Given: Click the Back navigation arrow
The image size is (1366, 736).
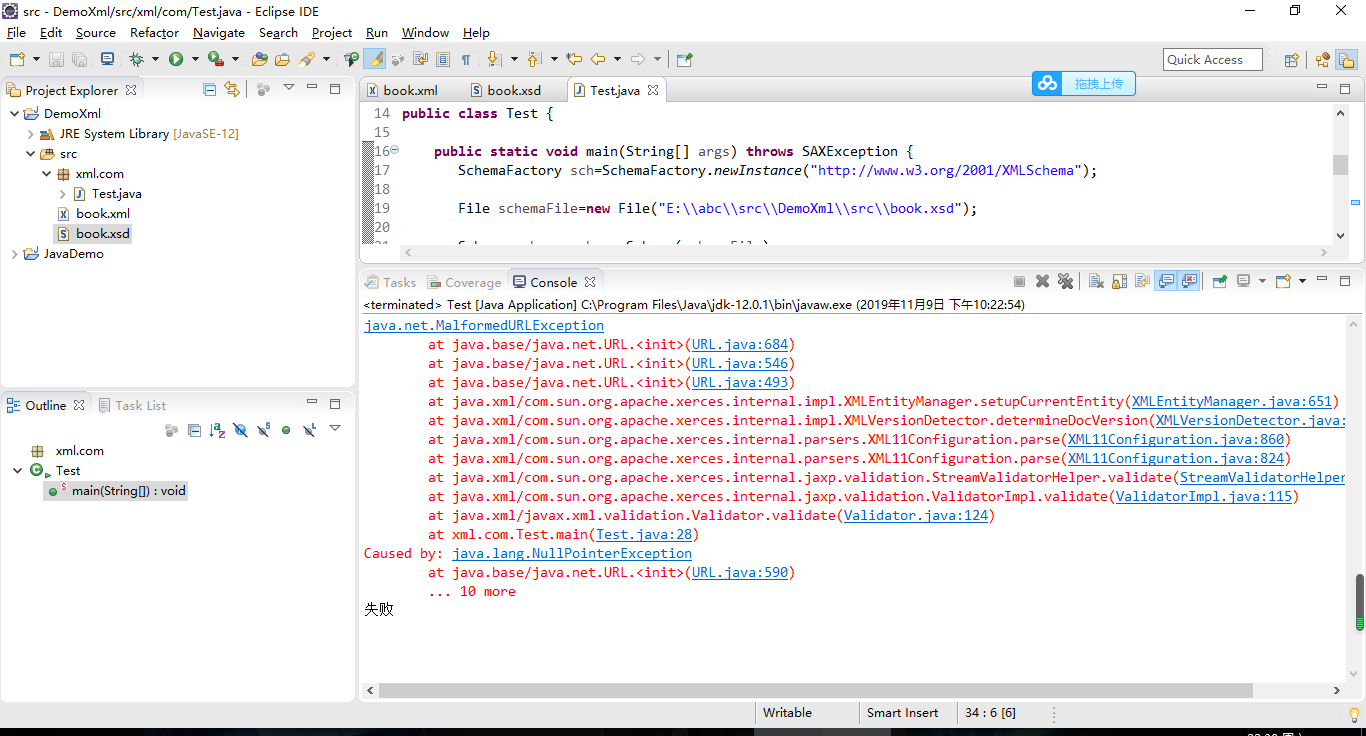Looking at the screenshot, I should tap(597, 60).
